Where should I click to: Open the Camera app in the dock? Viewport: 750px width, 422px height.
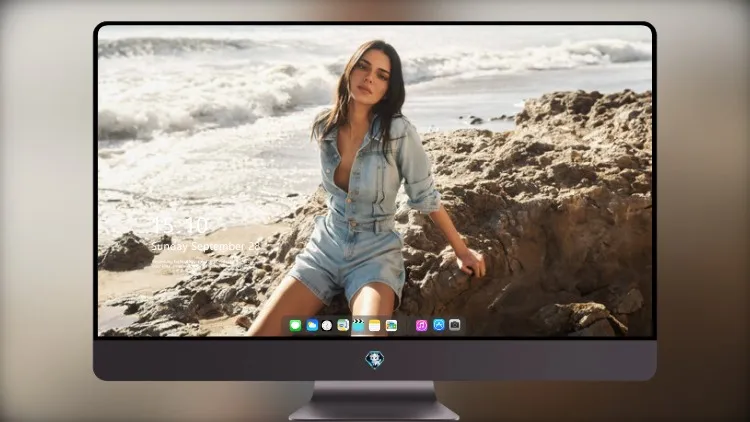click(x=455, y=325)
